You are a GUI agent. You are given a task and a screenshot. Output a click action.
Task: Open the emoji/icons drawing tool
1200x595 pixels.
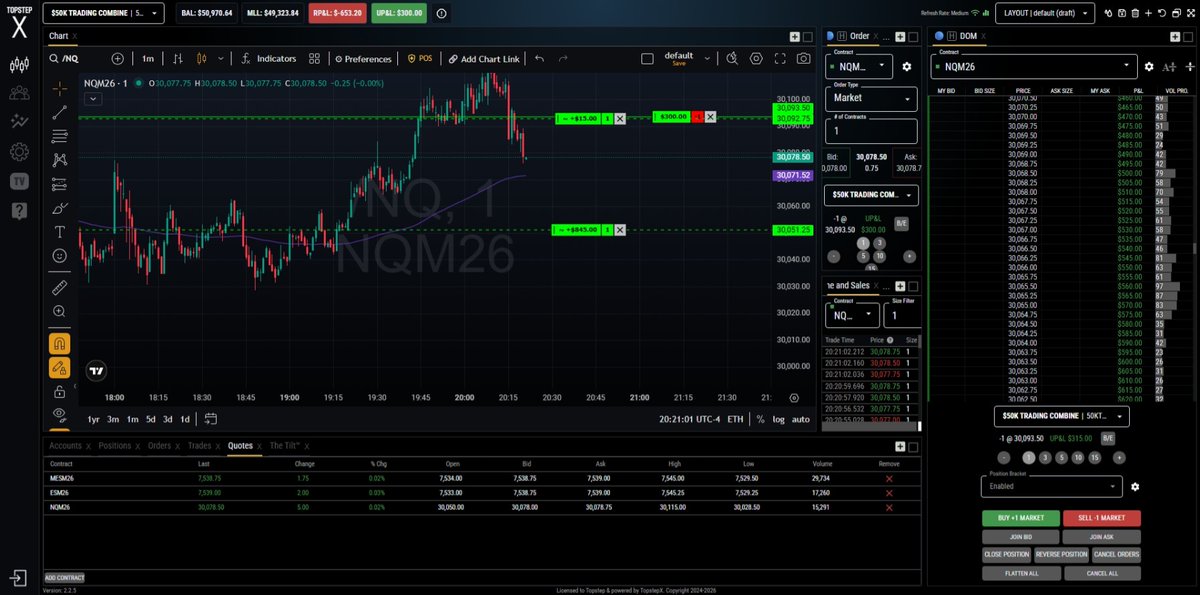60,256
